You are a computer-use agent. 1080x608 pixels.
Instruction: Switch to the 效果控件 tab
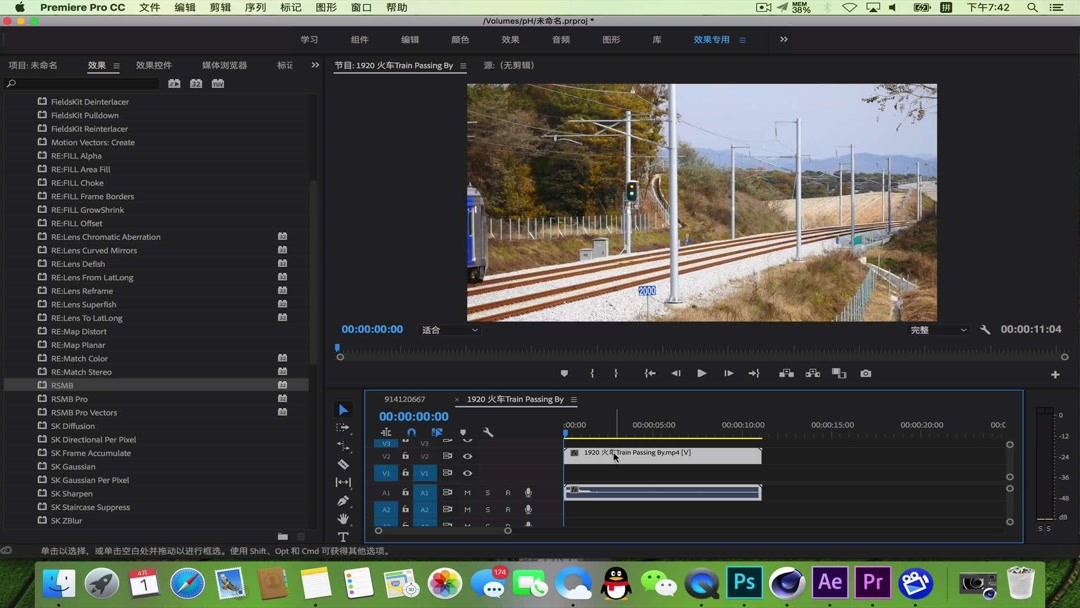coord(154,66)
